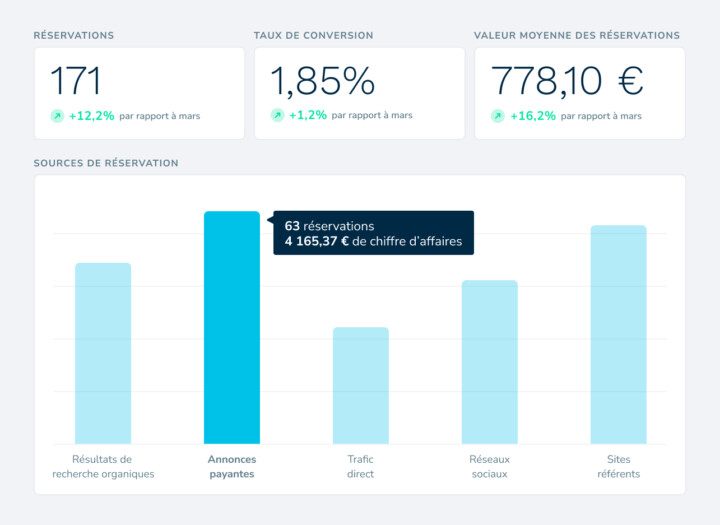
Task: Click the green arrow icon beside +12,2%
Action: tap(57, 116)
